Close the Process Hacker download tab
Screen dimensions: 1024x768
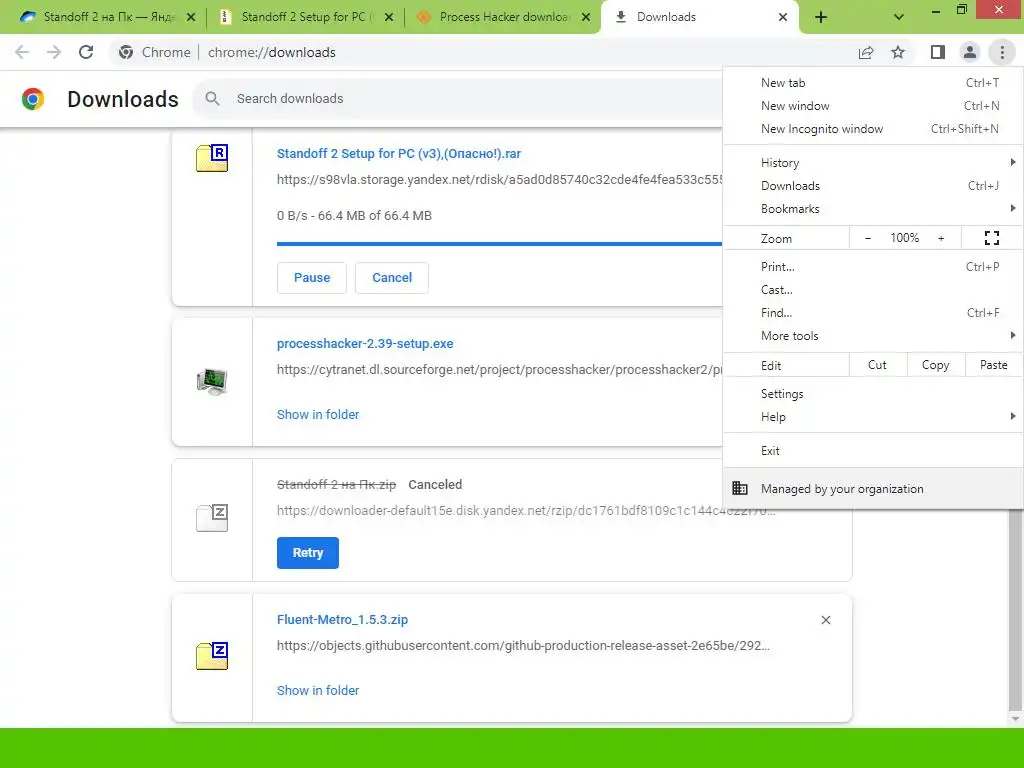pos(586,17)
